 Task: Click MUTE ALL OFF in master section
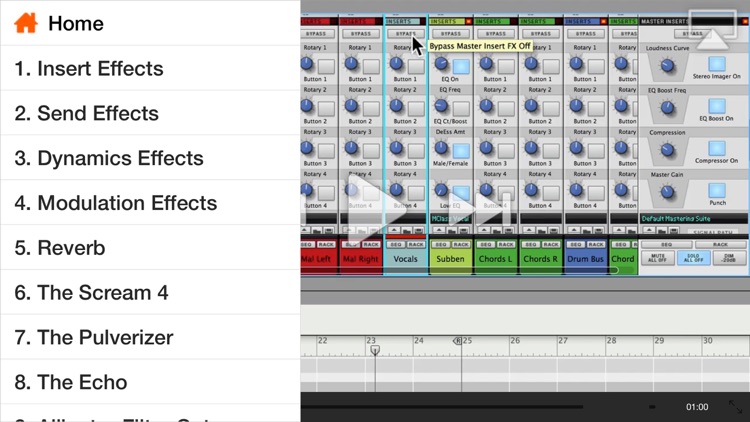(x=658, y=258)
